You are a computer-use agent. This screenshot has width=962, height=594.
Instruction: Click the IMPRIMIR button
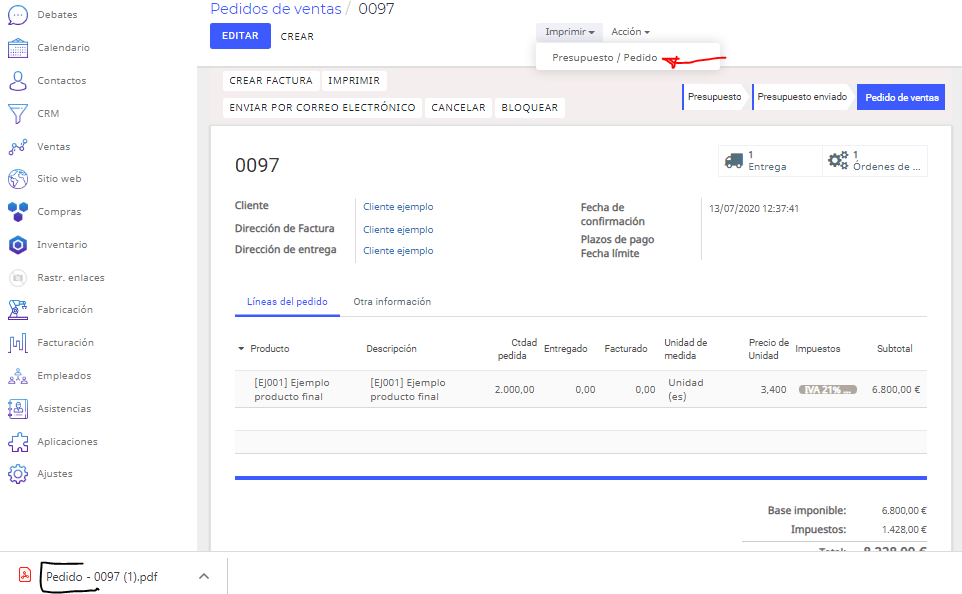pyautogui.click(x=354, y=80)
